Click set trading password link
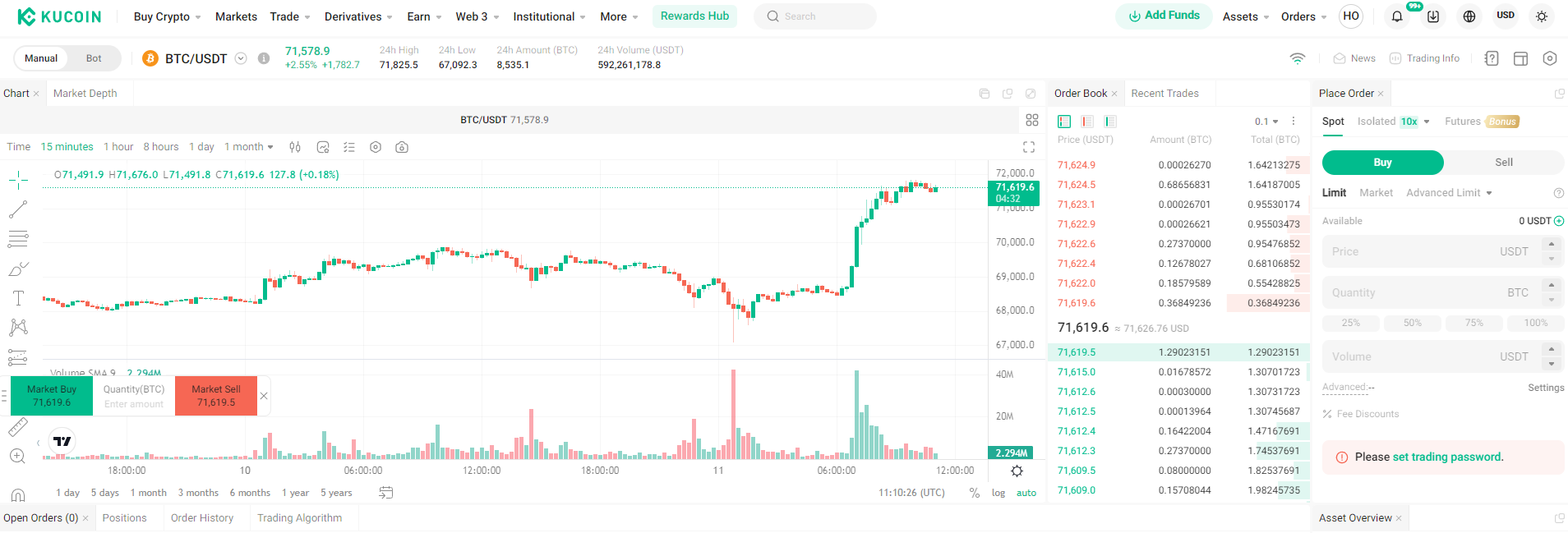1568x533 pixels. tap(1448, 457)
